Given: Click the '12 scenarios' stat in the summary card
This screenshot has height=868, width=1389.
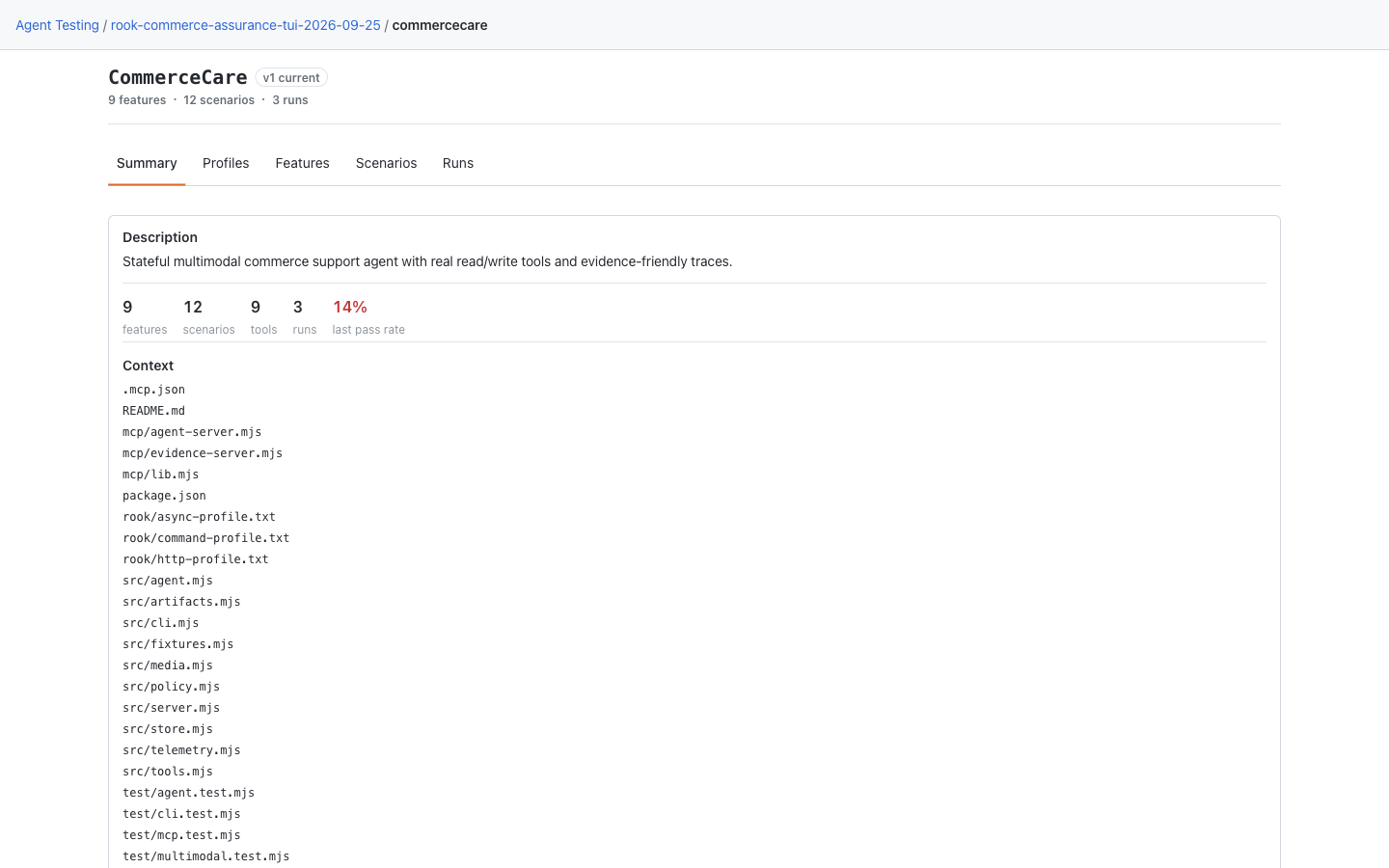Looking at the screenshot, I should (x=208, y=317).
